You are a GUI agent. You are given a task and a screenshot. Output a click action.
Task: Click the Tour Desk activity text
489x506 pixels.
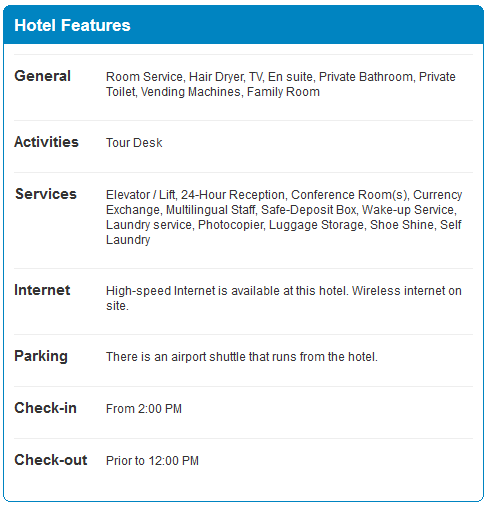(134, 143)
